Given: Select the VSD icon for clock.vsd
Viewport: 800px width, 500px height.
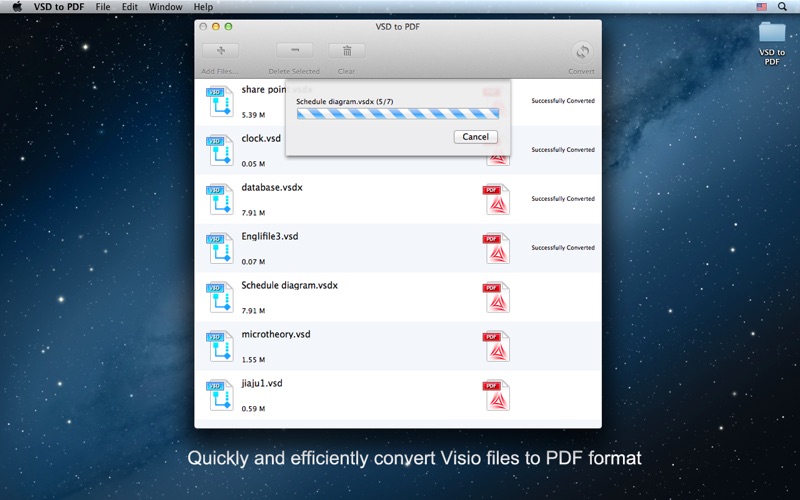Looking at the screenshot, I should tap(220, 150).
